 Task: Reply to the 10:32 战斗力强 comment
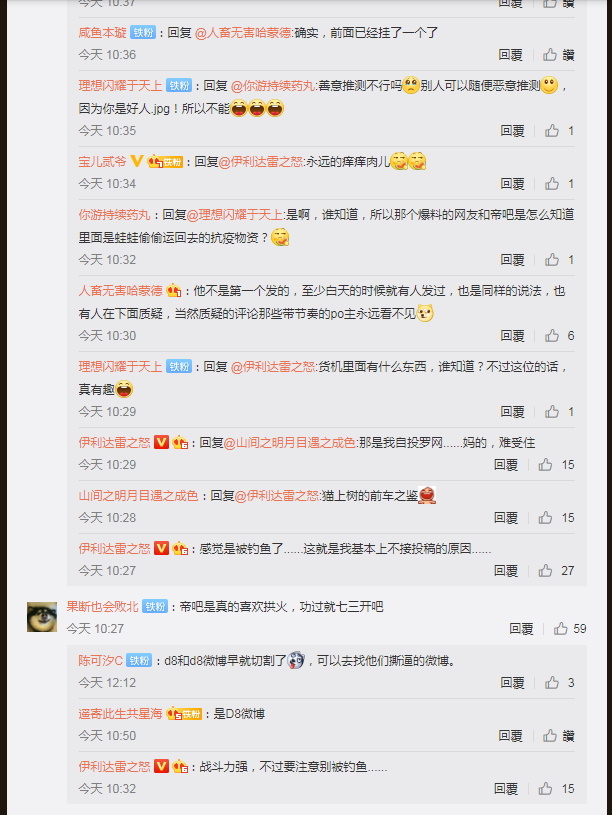pos(505,788)
